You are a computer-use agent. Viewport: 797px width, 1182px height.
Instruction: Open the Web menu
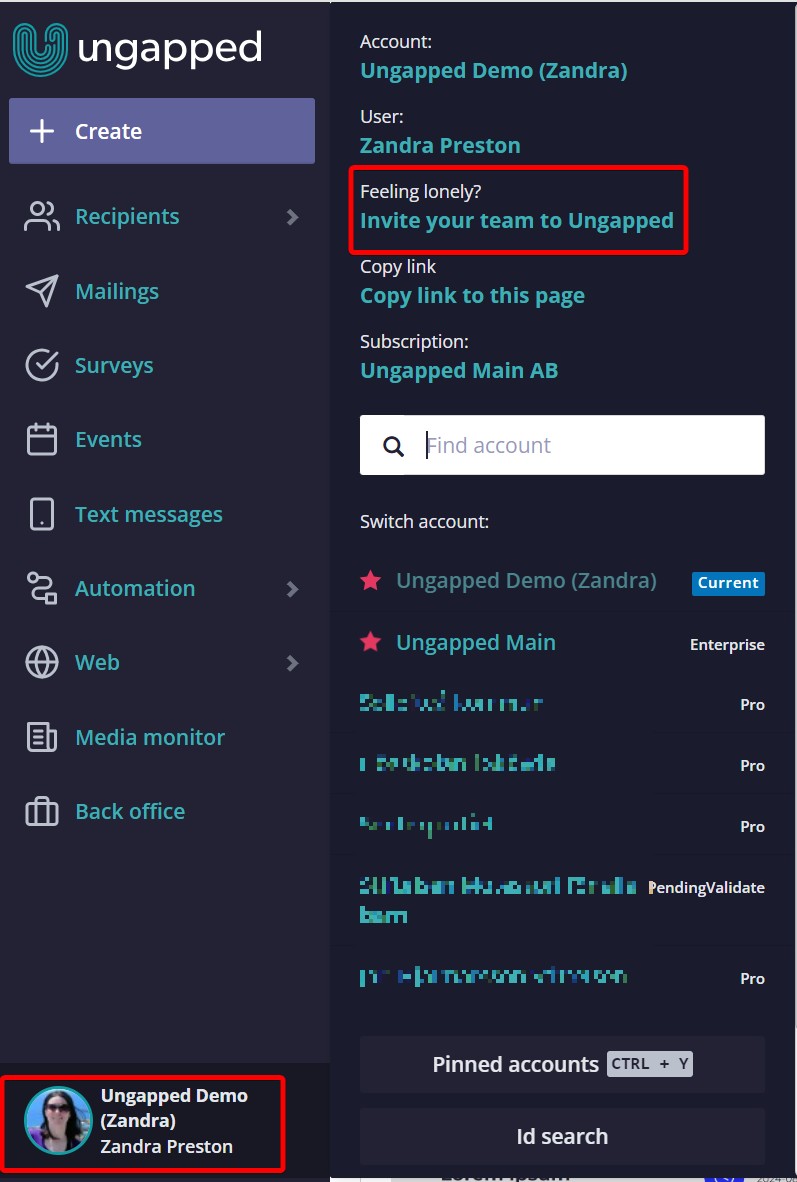click(97, 663)
